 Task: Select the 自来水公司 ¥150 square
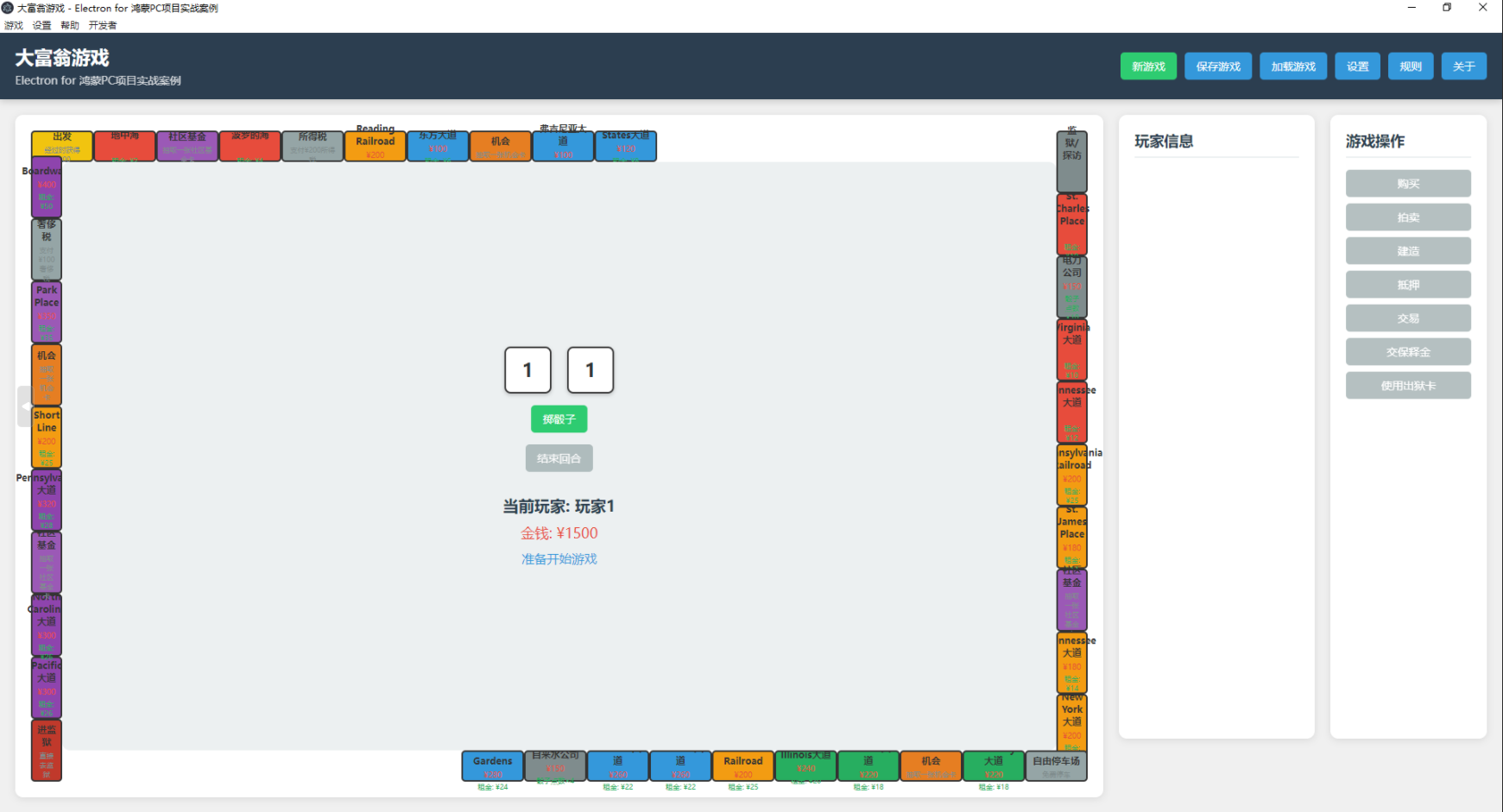coord(556,766)
